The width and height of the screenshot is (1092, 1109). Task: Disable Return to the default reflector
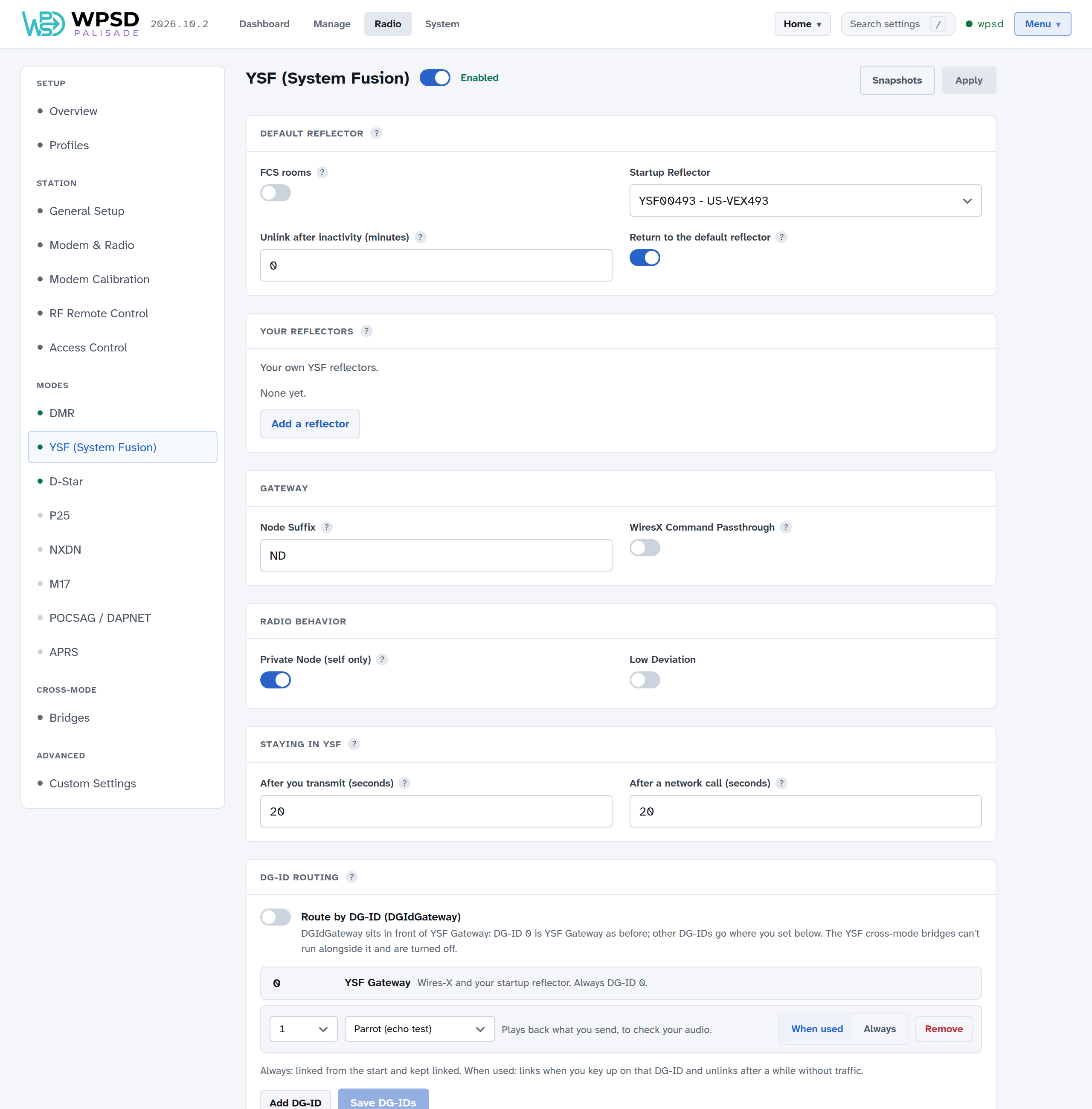[645, 258]
